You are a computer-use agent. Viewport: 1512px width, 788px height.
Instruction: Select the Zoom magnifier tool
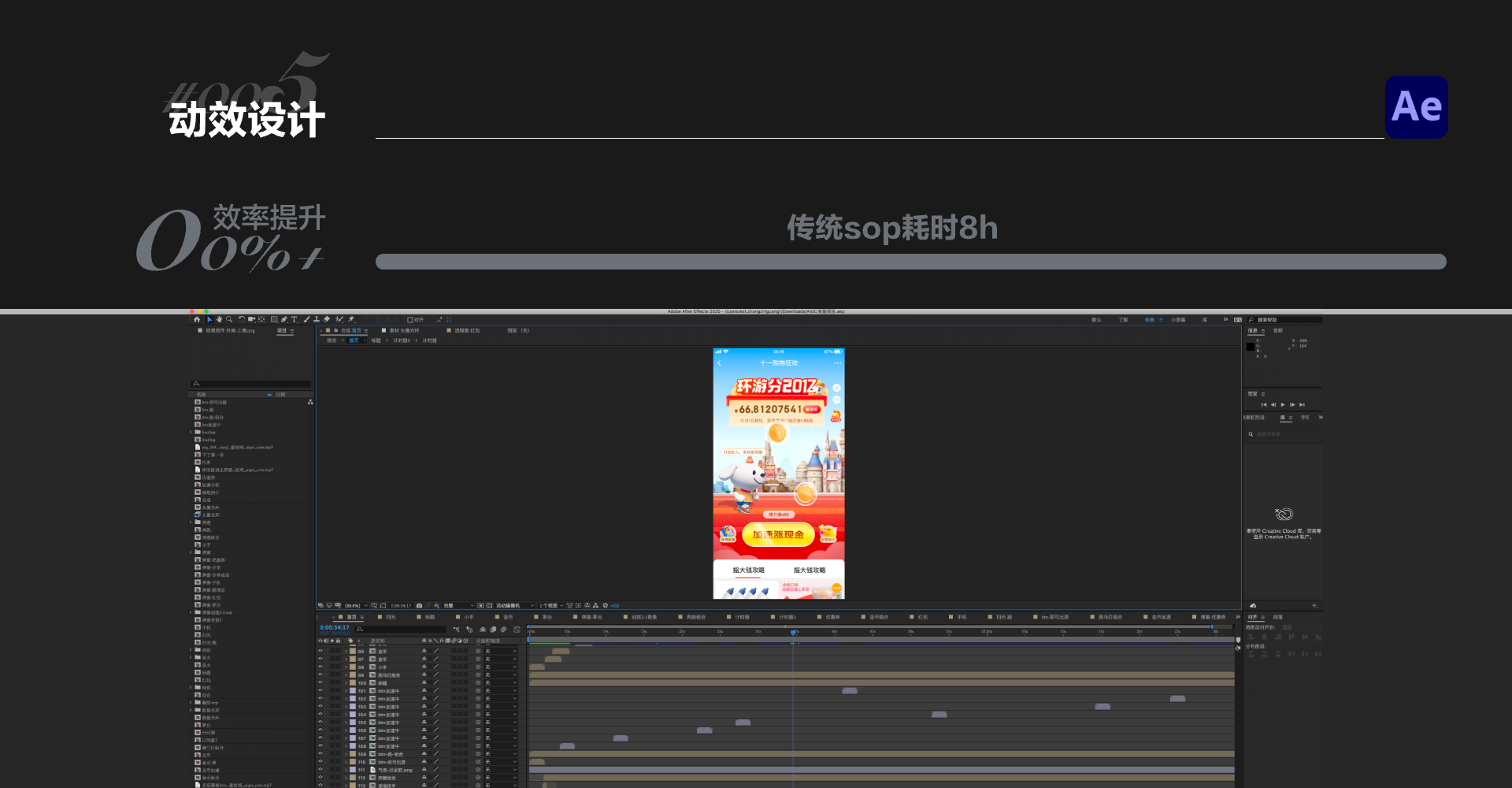point(229,319)
